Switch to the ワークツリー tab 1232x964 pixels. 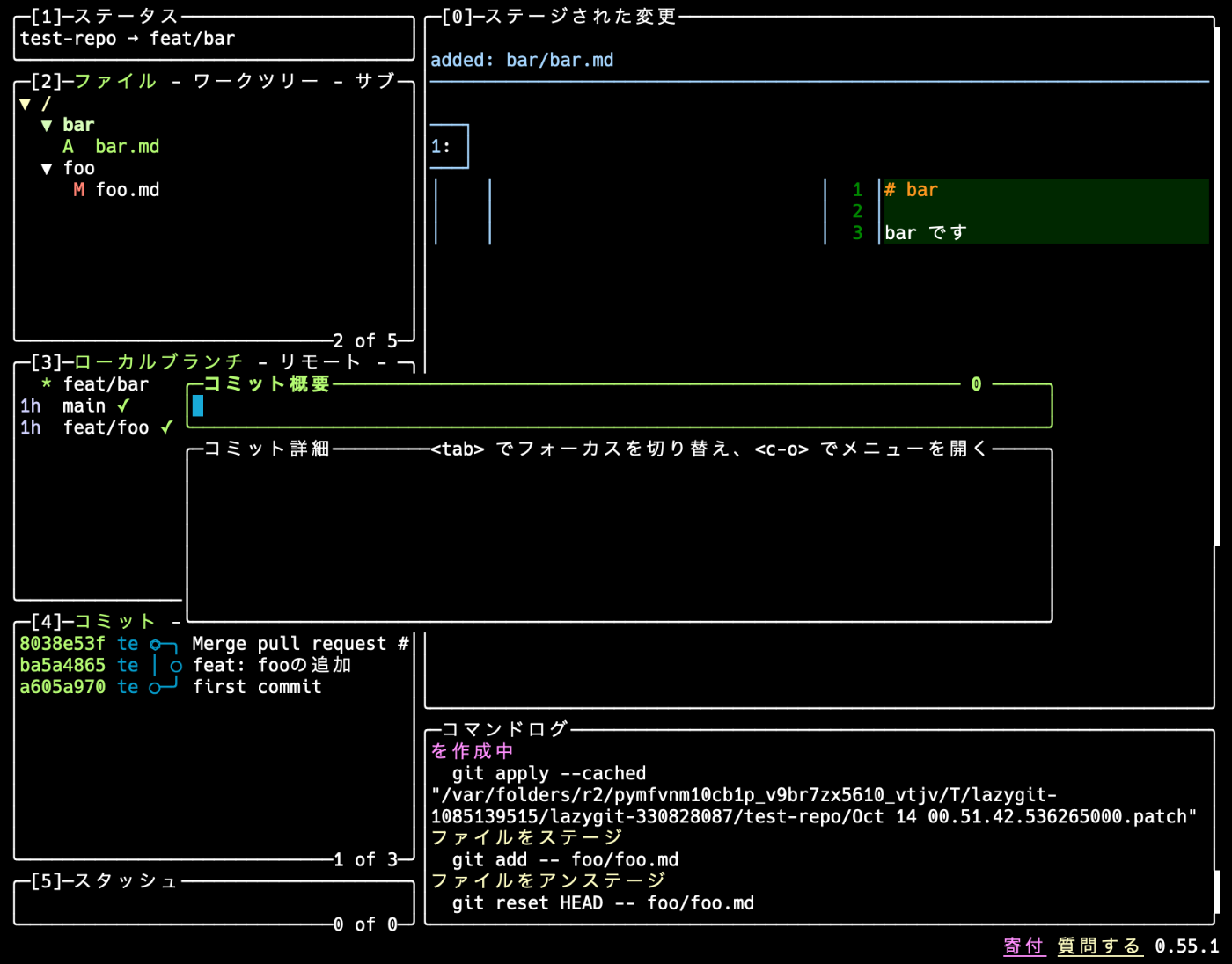pyautogui.click(x=256, y=82)
